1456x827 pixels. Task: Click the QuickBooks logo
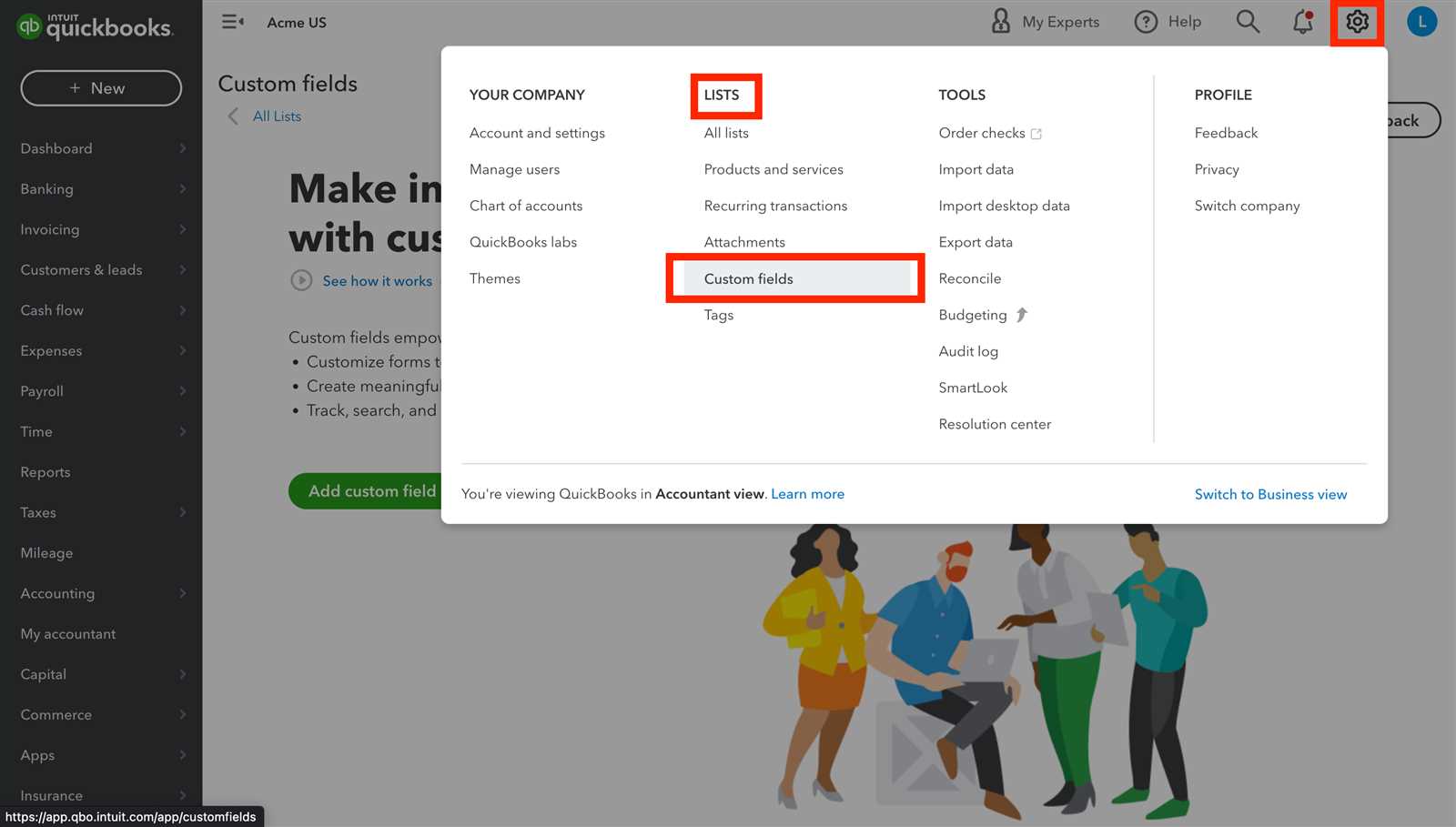[95, 26]
